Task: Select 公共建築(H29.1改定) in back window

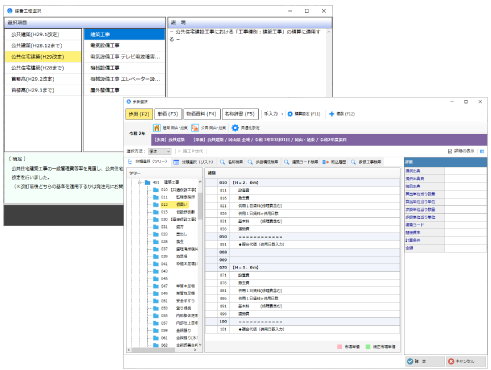Action: (43, 35)
